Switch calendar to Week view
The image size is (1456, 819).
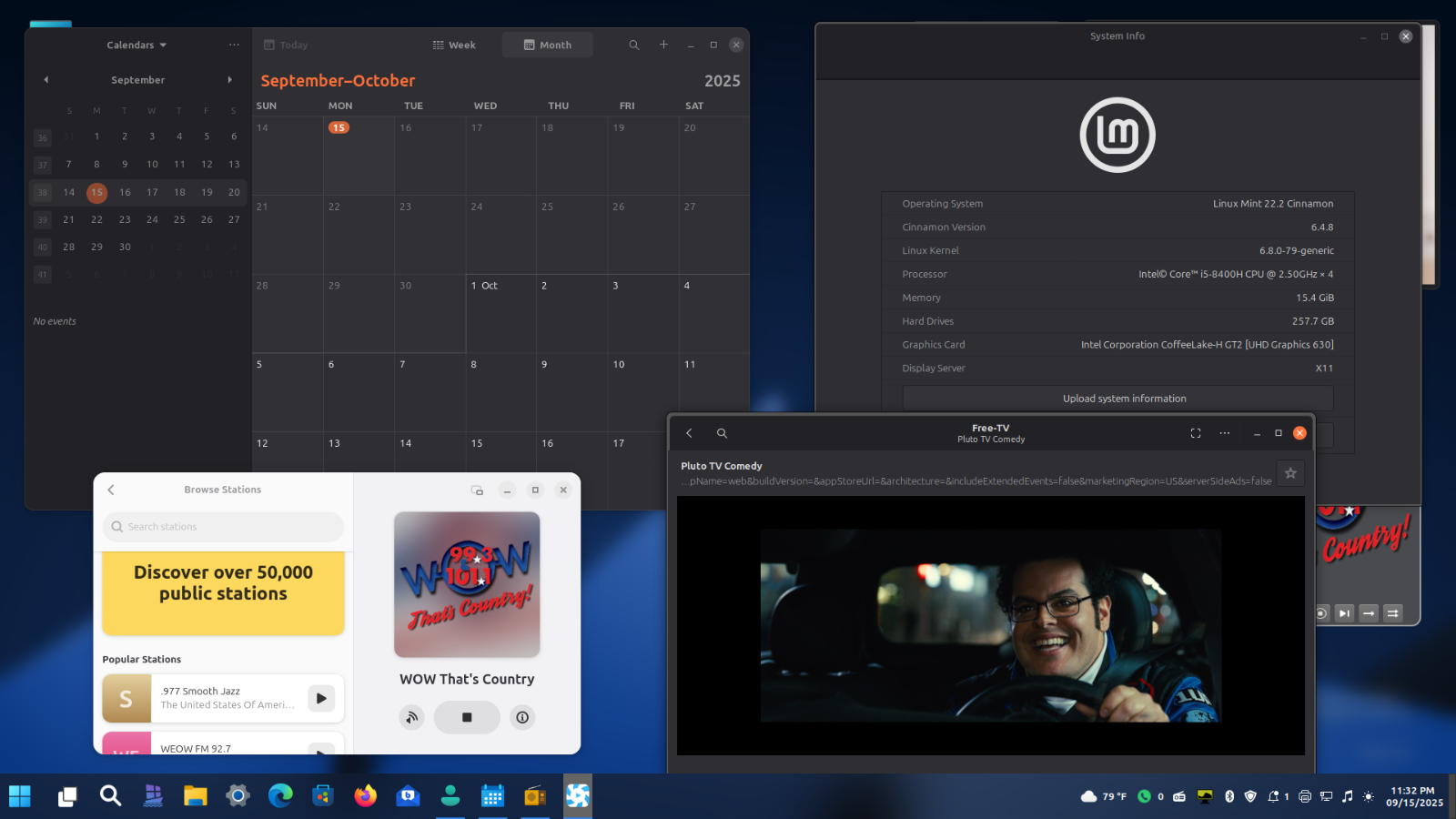[x=454, y=45]
